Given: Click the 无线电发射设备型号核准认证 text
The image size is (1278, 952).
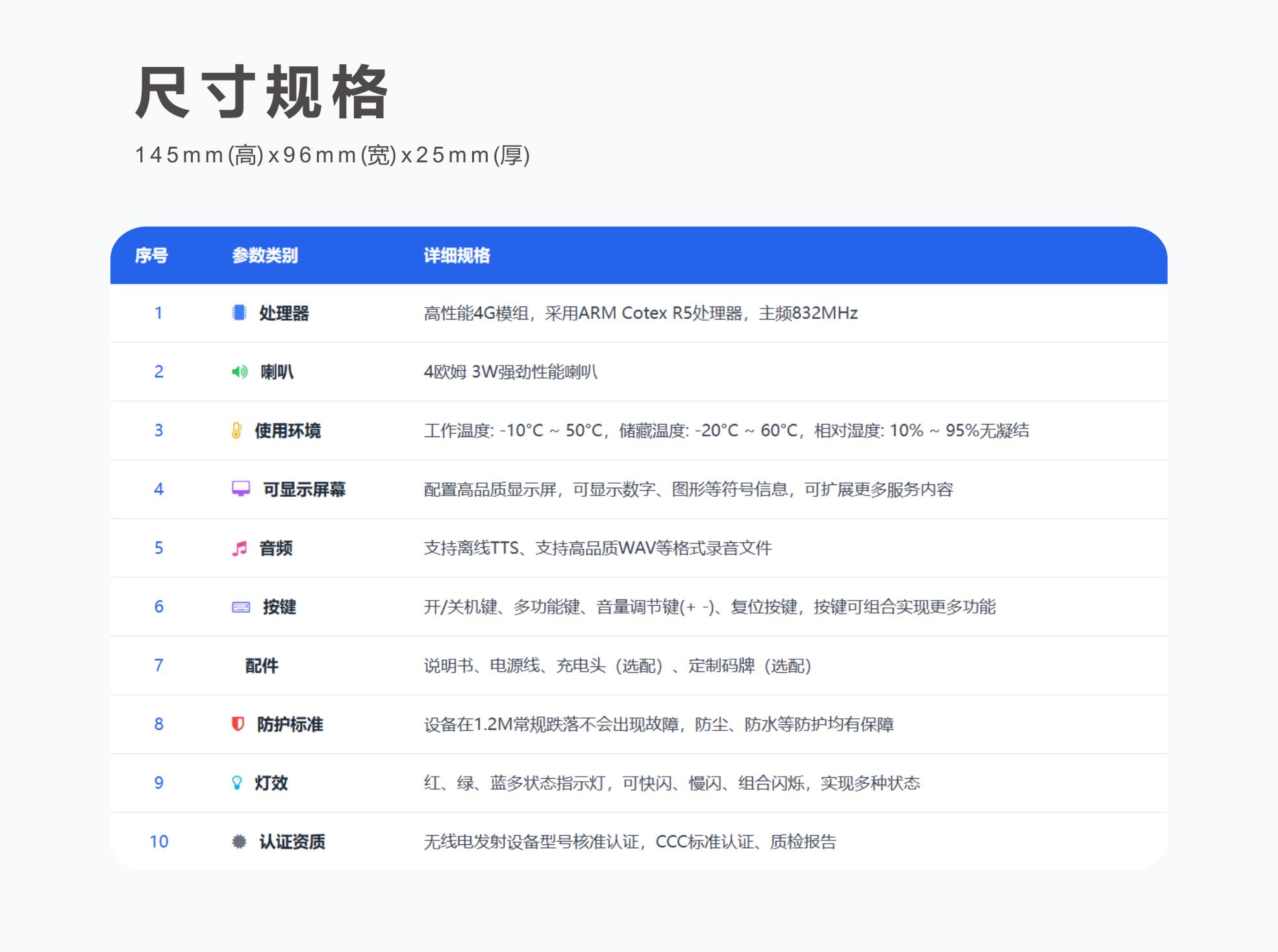Looking at the screenshot, I should [630, 842].
